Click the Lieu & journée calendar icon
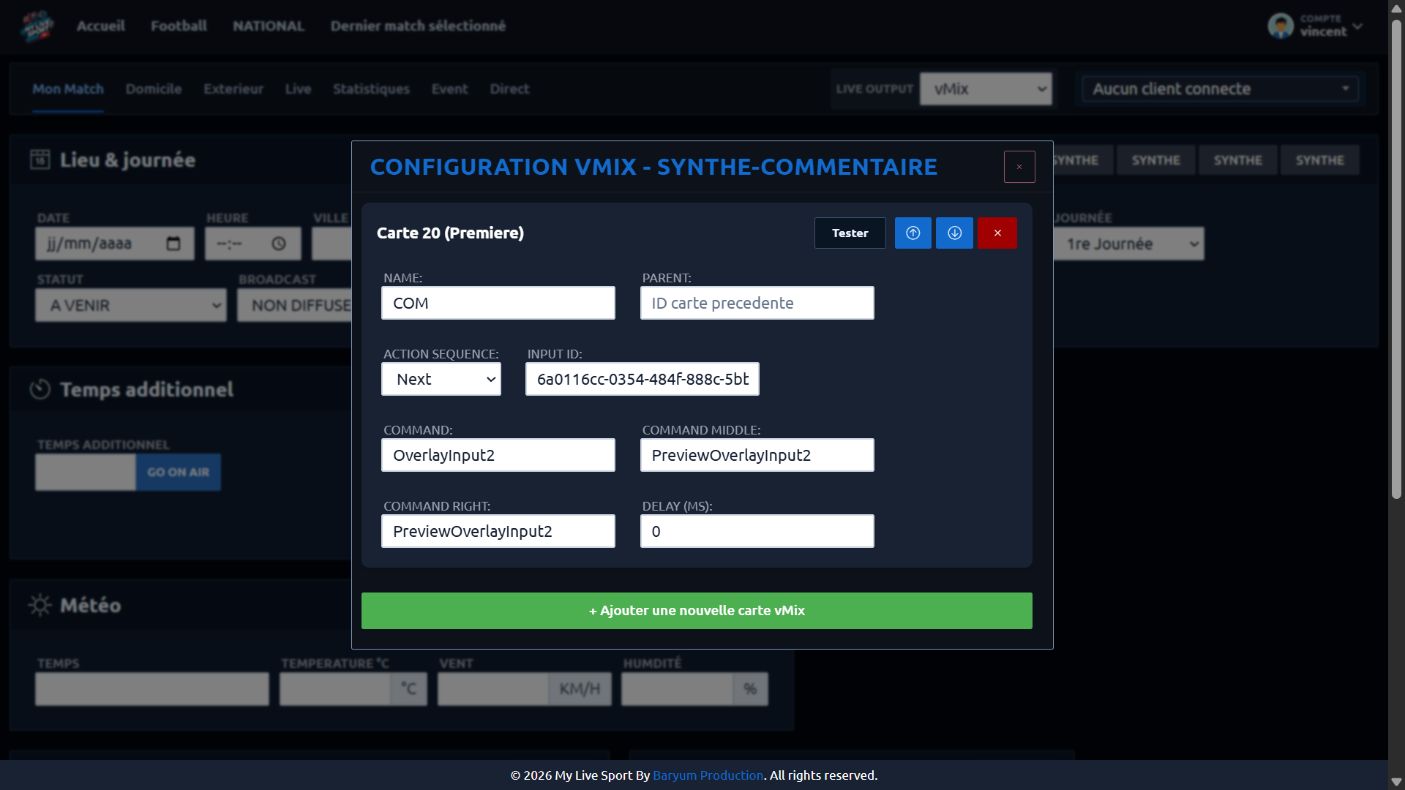Screen dimensions: 1405x790 (40, 160)
